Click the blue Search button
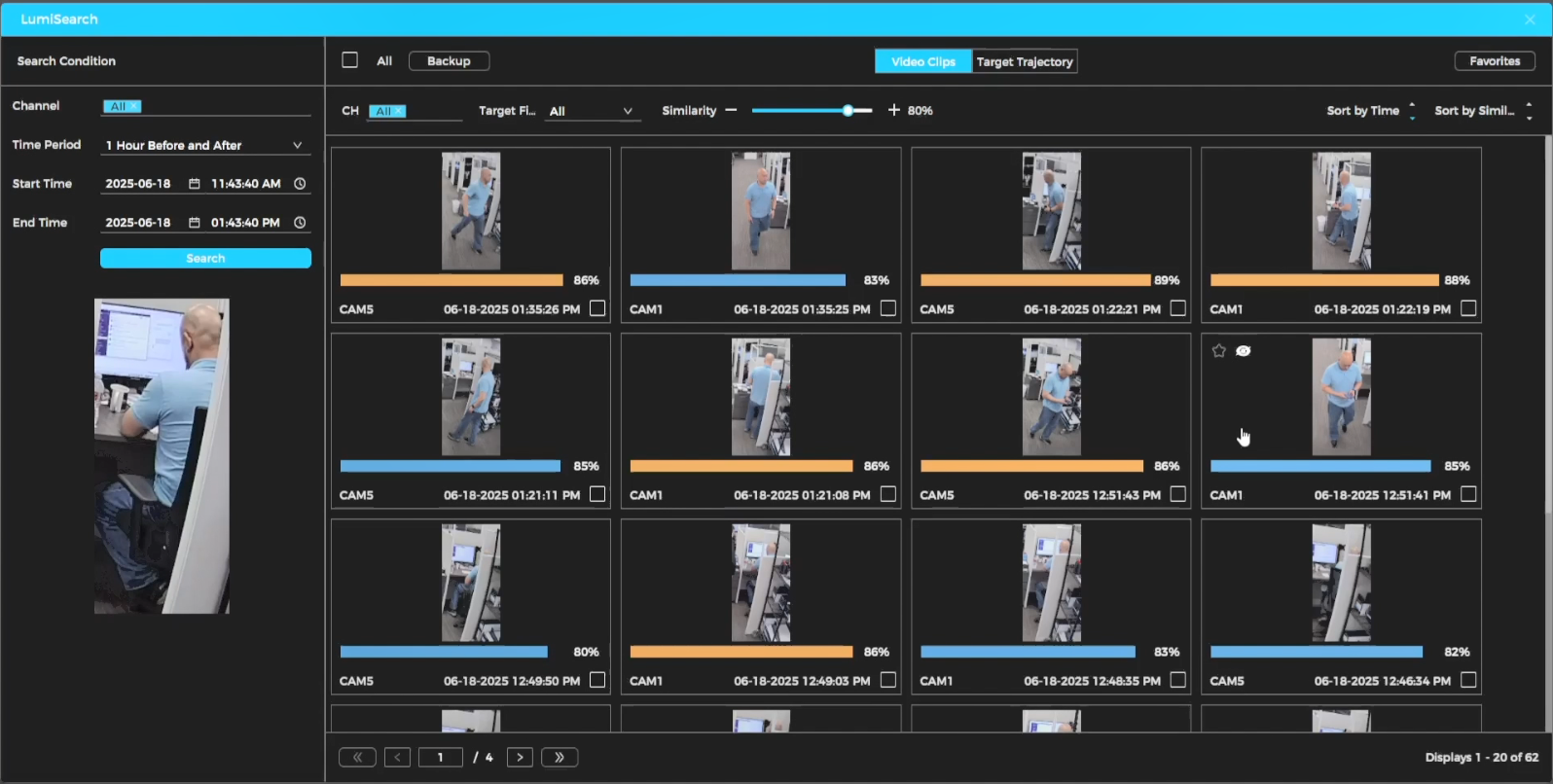This screenshot has height=784, width=1553. 205,258
